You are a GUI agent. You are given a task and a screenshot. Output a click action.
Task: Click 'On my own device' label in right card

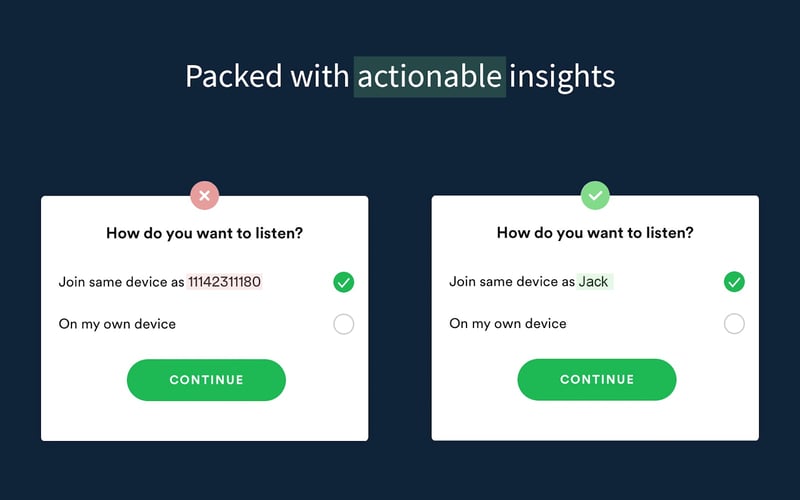[508, 324]
